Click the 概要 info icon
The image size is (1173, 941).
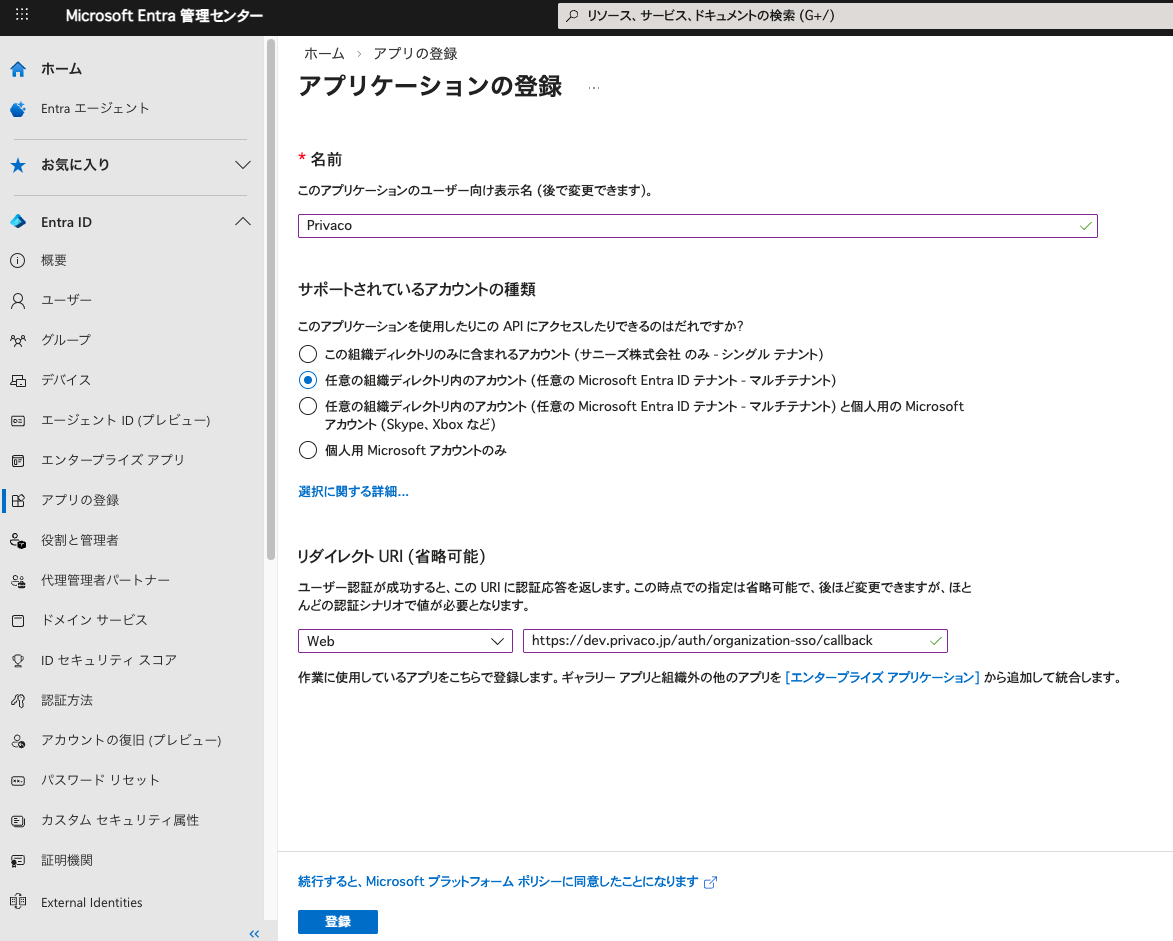click(x=18, y=260)
